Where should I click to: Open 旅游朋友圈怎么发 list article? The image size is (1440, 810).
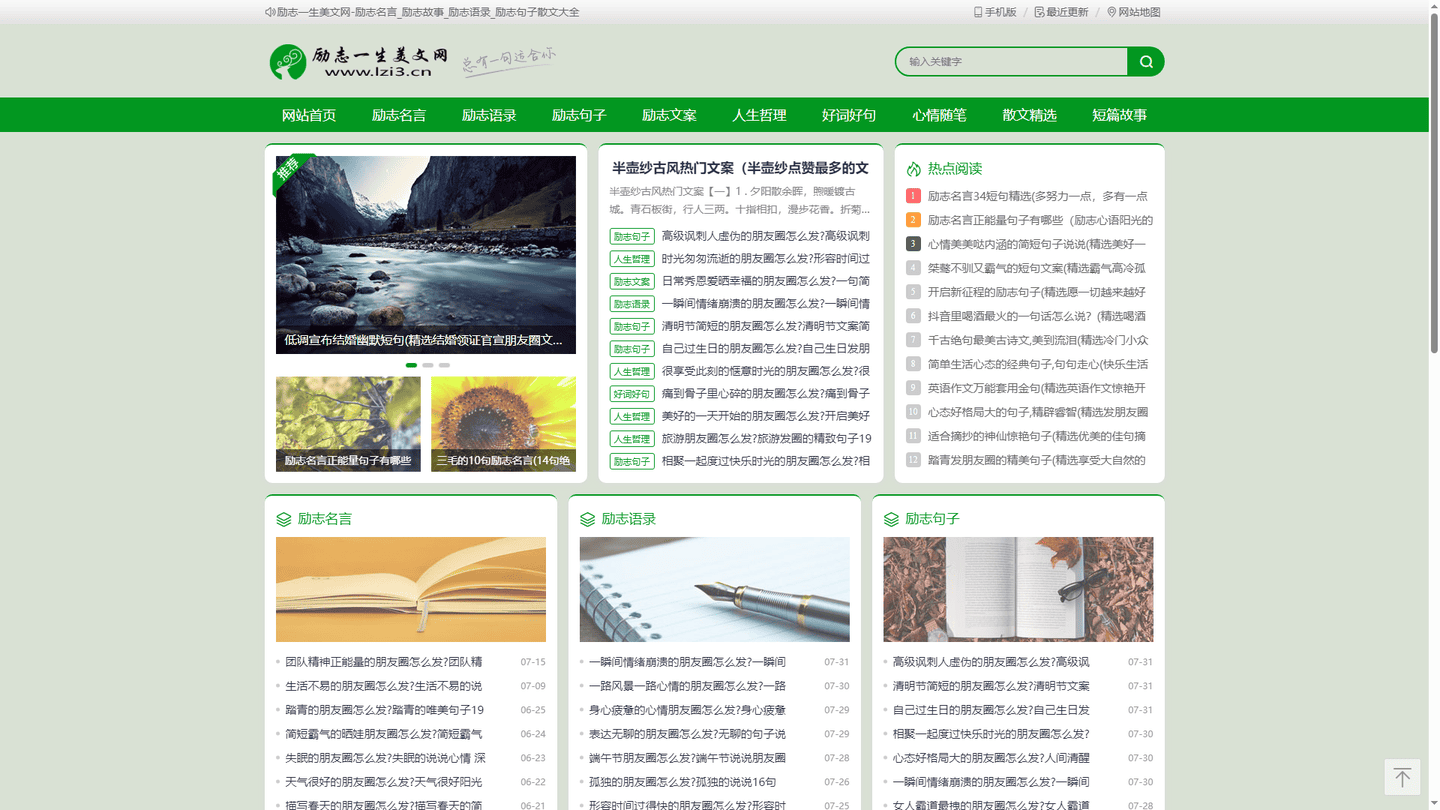[766, 439]
